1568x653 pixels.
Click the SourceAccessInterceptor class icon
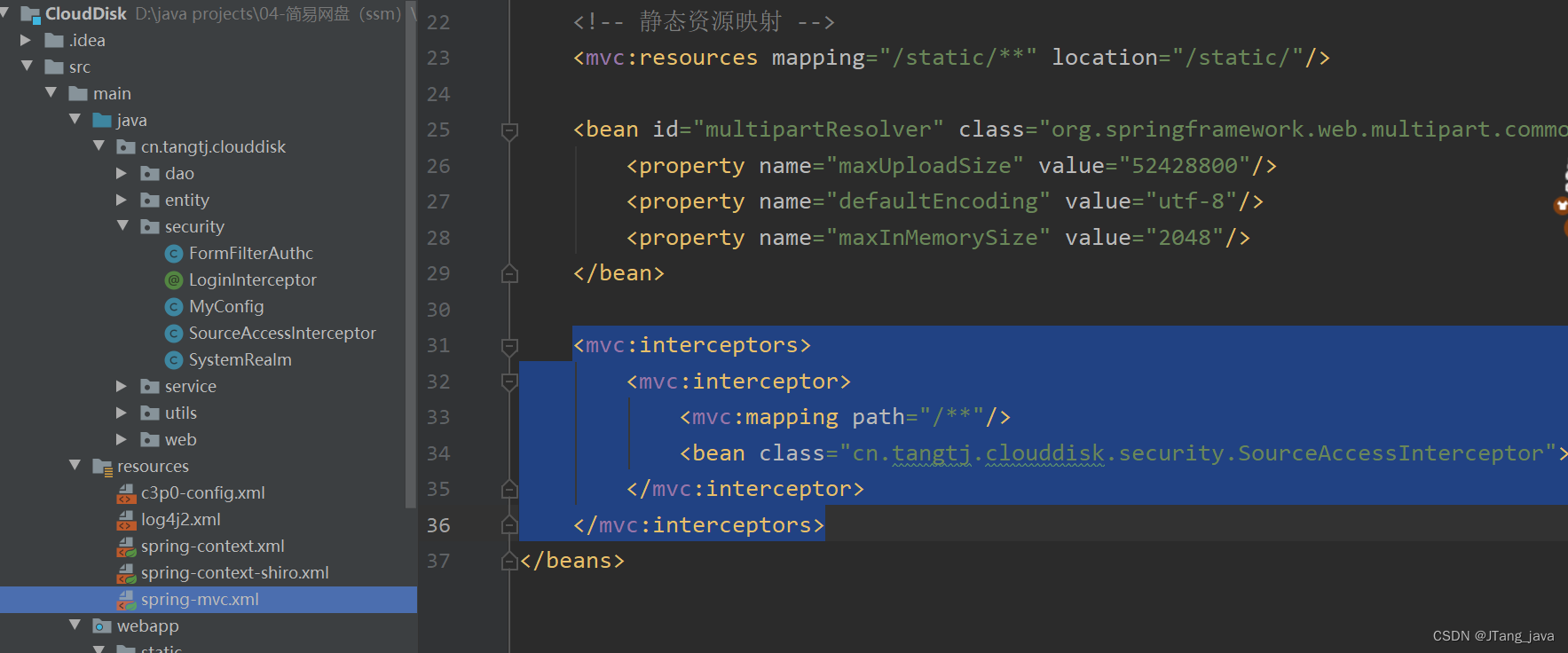174,334
